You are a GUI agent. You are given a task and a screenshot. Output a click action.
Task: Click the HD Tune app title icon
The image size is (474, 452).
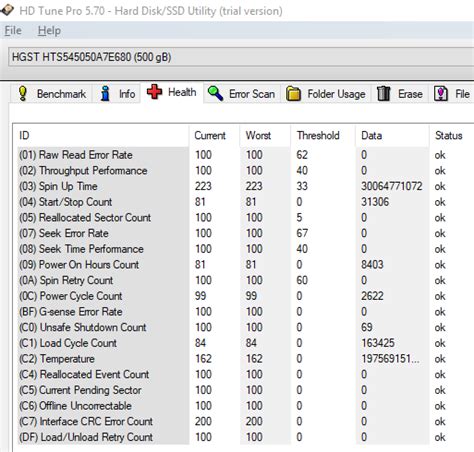pyautogui.click(x=7, y=10)
